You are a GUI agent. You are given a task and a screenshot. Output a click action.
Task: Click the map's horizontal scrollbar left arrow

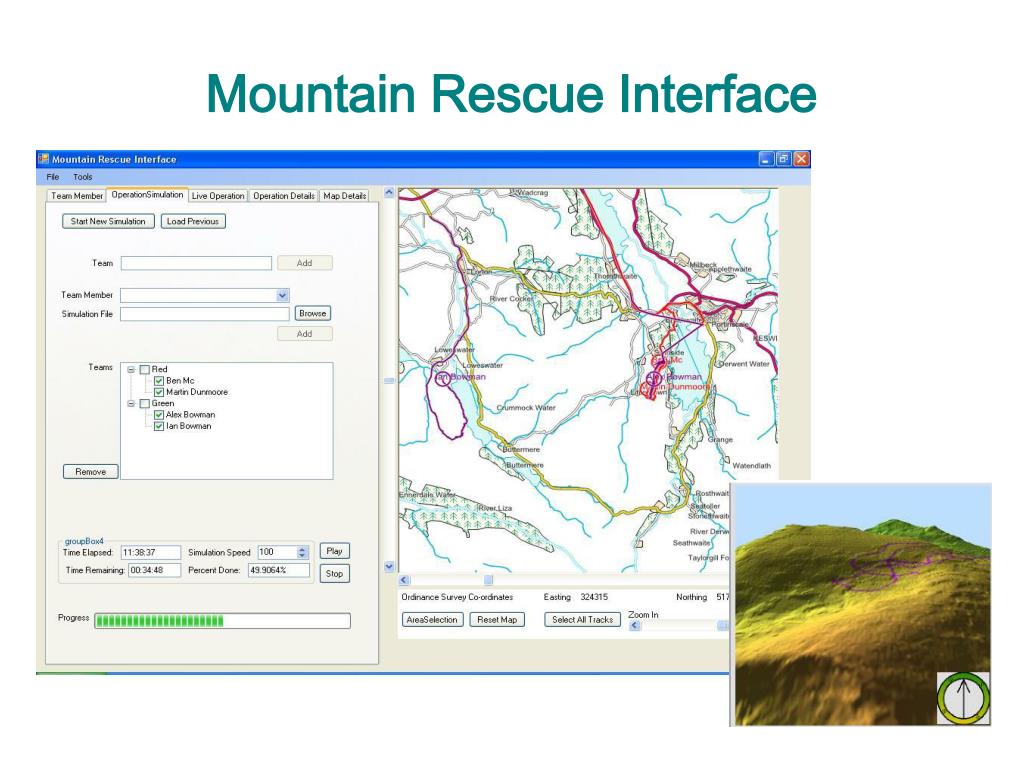pos(404,580)
